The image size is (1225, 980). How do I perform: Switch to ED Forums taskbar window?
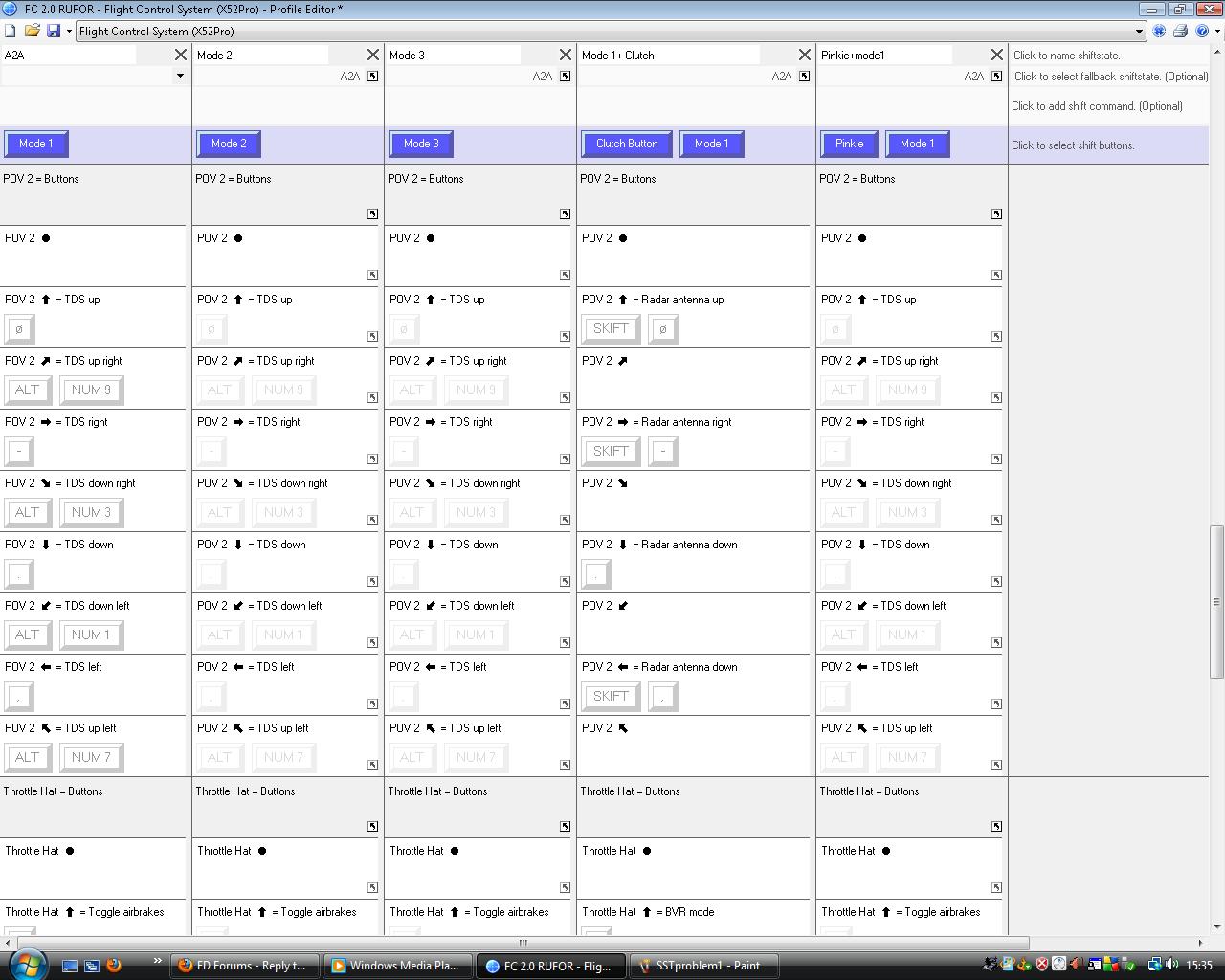246,966
